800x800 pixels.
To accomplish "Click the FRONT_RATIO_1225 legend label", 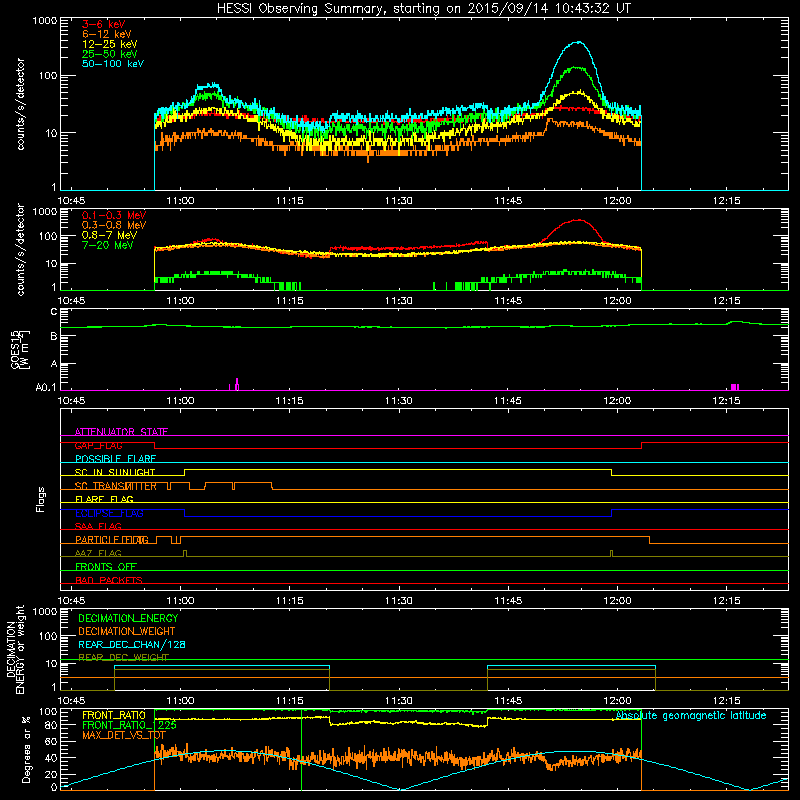I will pos(130,725).
